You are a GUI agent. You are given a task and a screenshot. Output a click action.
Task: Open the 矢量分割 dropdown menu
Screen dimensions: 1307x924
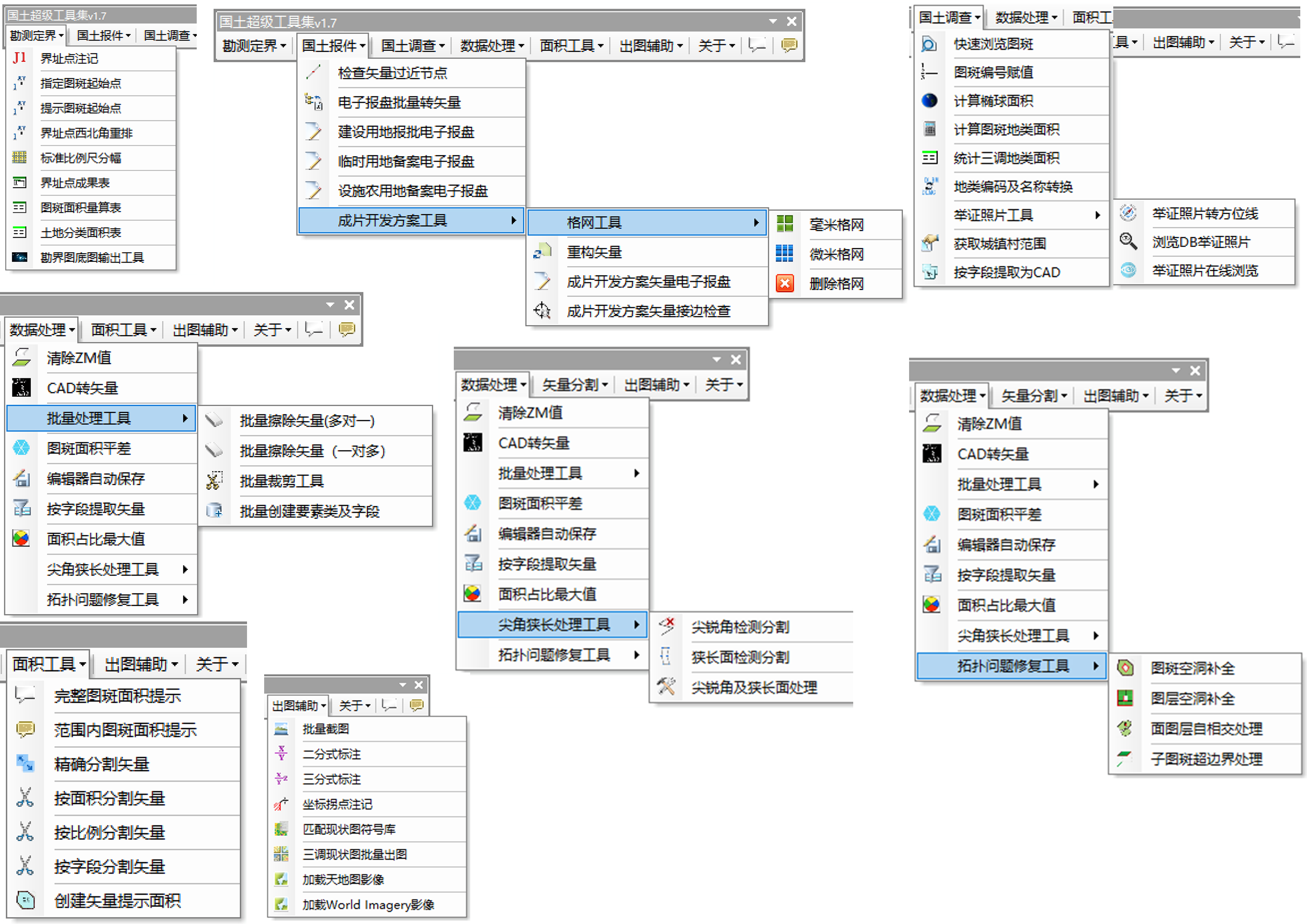point(575,385)
